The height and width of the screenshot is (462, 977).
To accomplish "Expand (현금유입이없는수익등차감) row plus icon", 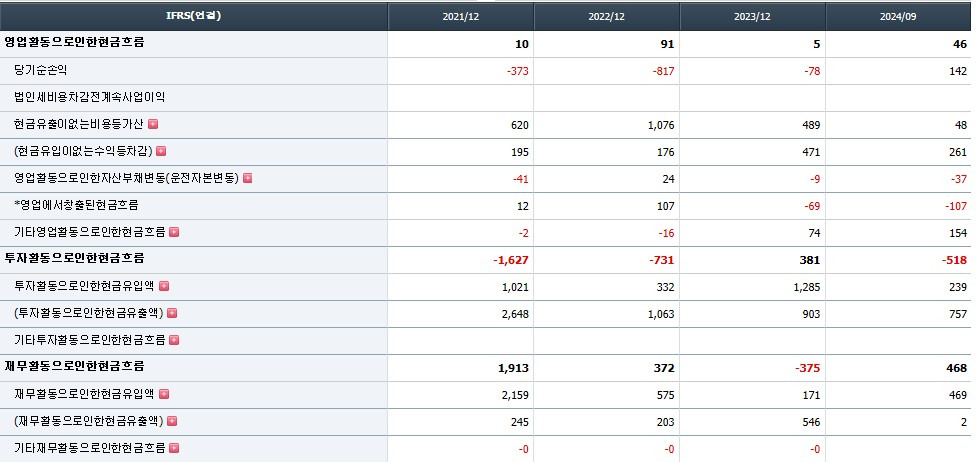I will click(x=161, y=151).
